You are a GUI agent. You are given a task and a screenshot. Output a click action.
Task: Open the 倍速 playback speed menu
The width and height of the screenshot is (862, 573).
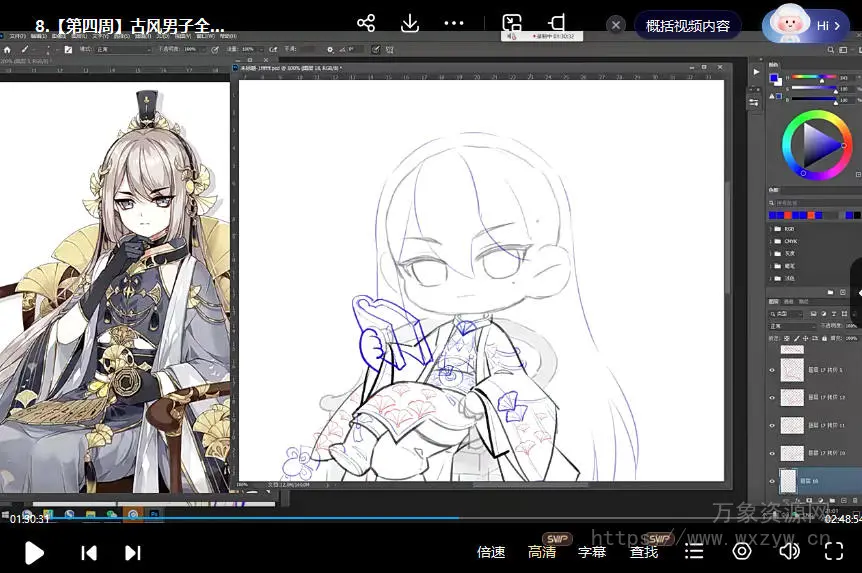click(x=491, y=552)
